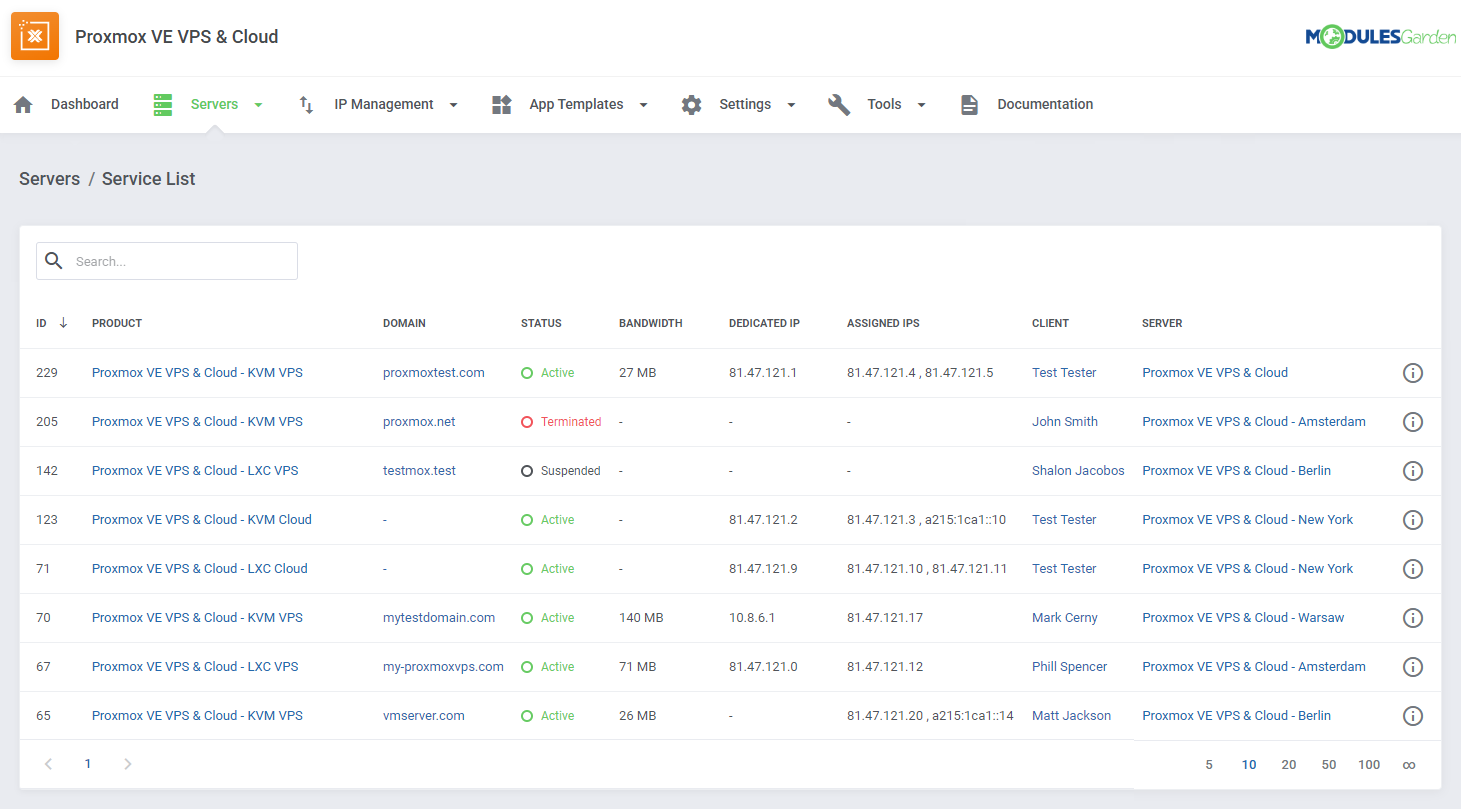Image resolution: width=1461 pixels, height=809 pixels.
Task: Click the grid icon beside App Templates
Action: [501, 103]
